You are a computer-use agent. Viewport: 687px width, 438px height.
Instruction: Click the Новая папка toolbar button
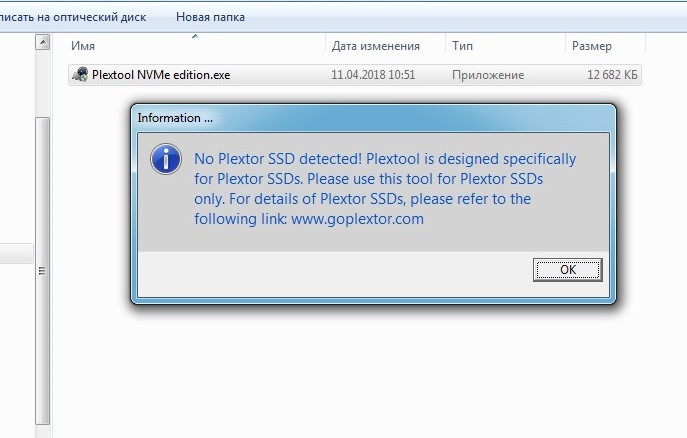210,17
